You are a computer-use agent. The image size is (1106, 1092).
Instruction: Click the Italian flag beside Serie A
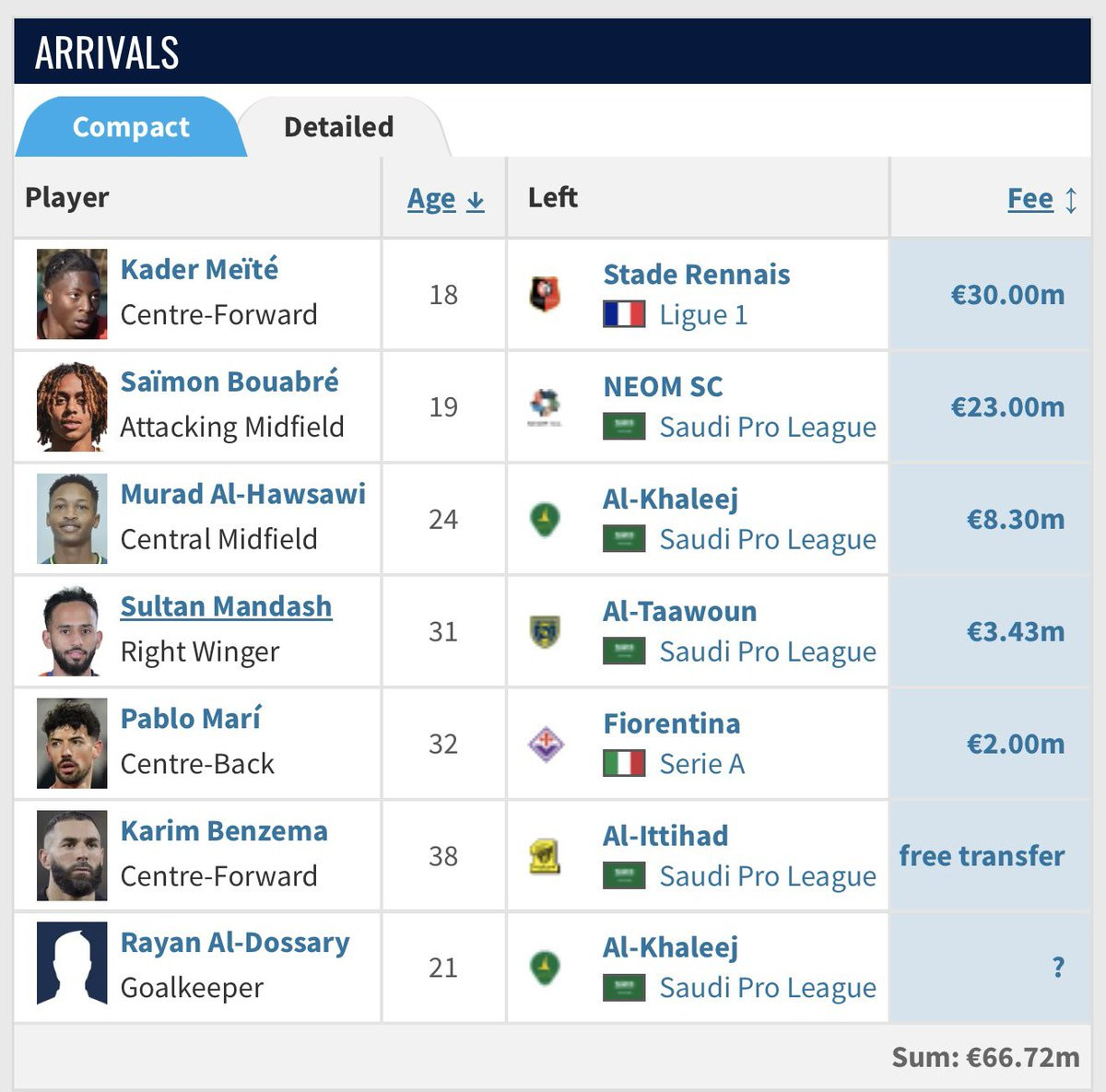(624, 764)
